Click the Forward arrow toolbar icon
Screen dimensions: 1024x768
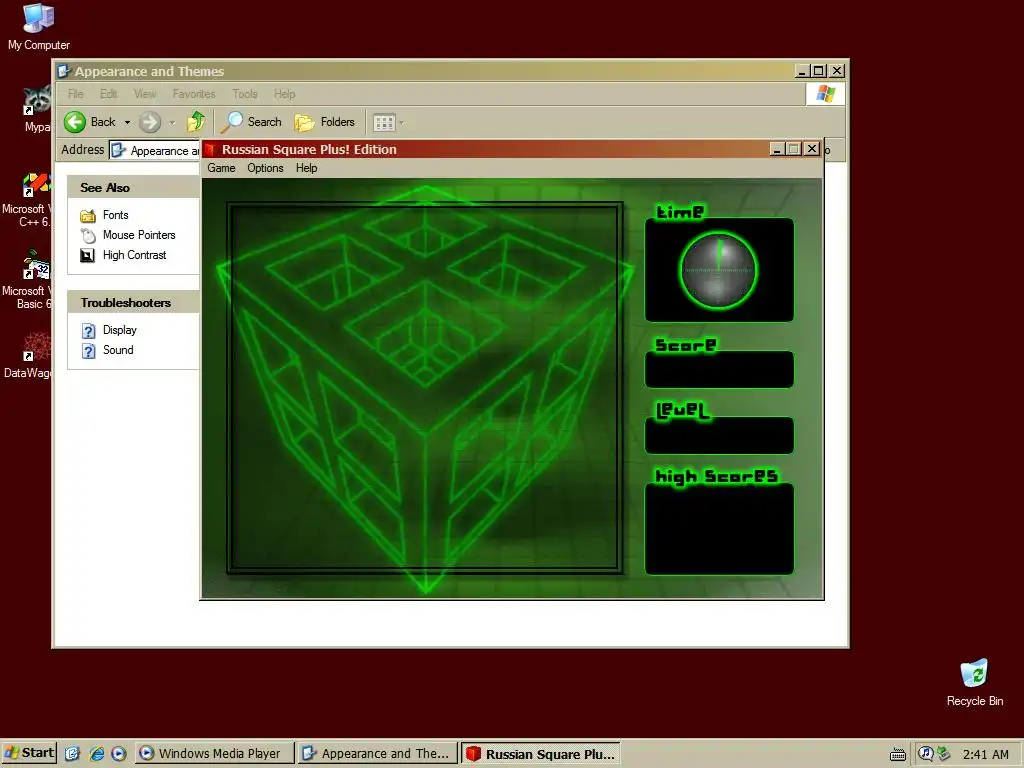point(150,121)
